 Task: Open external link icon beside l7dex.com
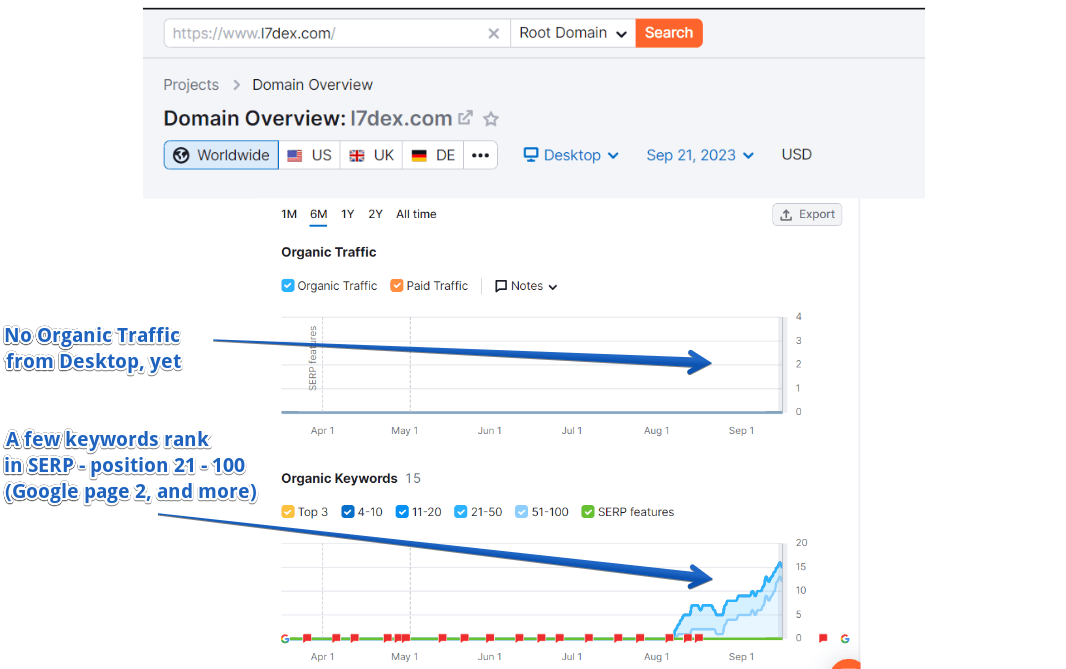(x=465, y=118)
